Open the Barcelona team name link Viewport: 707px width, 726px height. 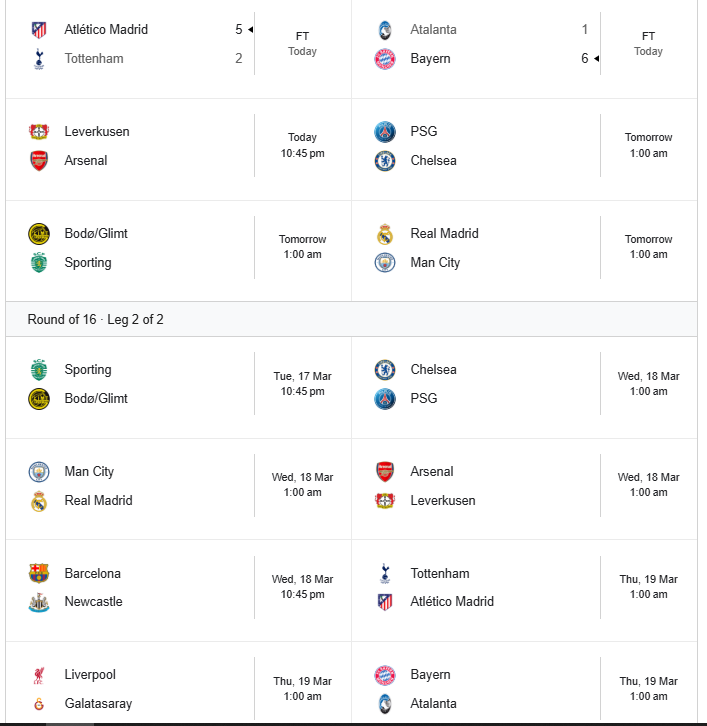click(92, 573)
